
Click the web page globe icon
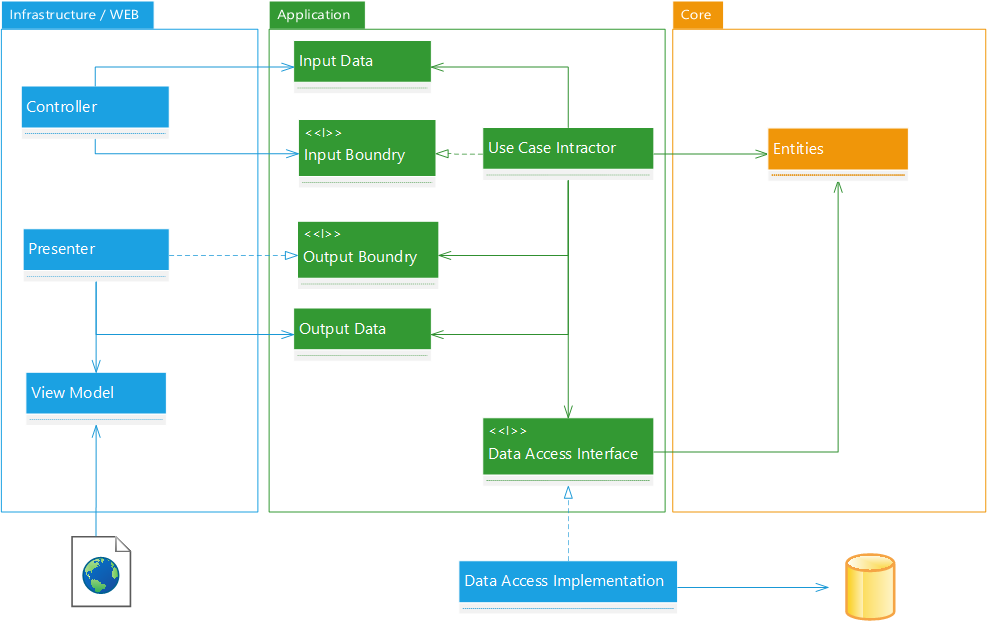coord(100,571)
